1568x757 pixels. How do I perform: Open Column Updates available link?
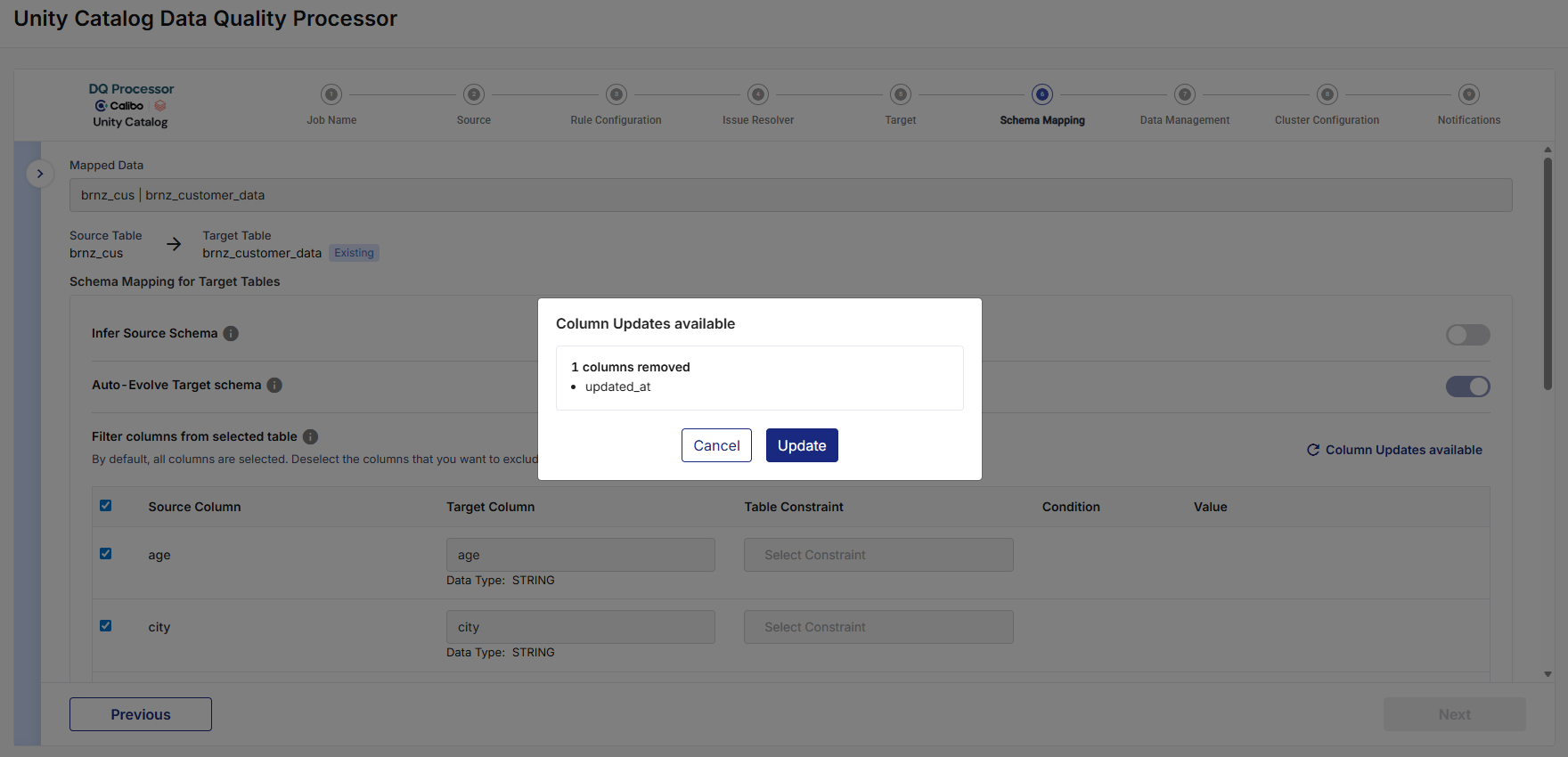click(x=1403, y=450)
